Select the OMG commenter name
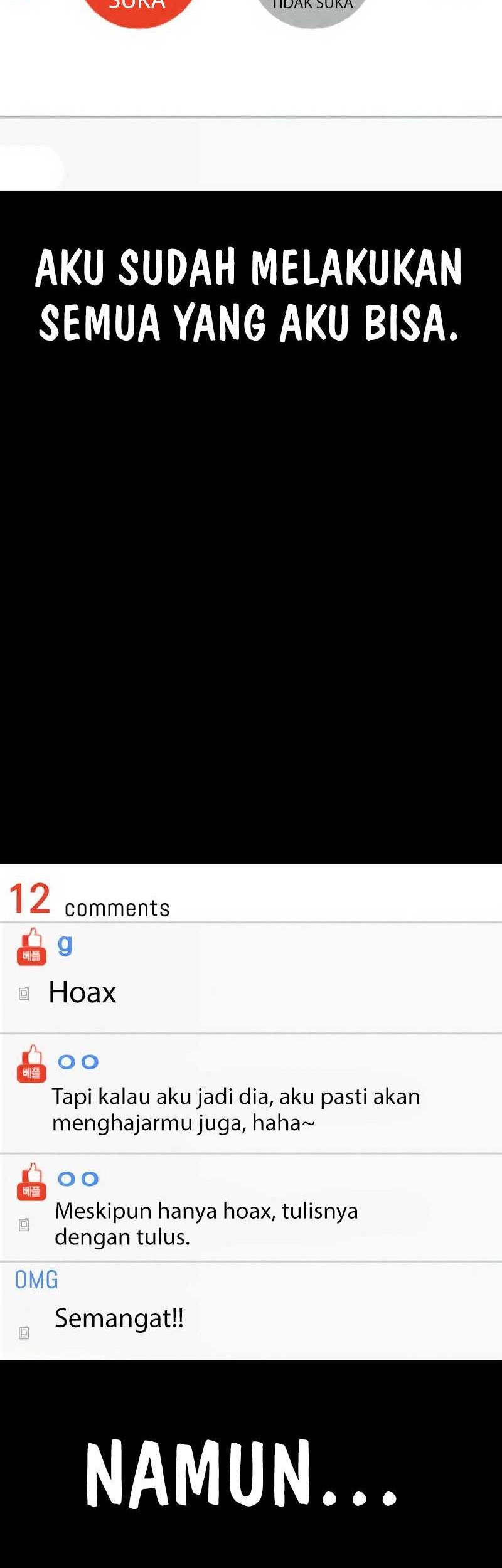Screen dimensions: 502x1568 pos(36,1280)
